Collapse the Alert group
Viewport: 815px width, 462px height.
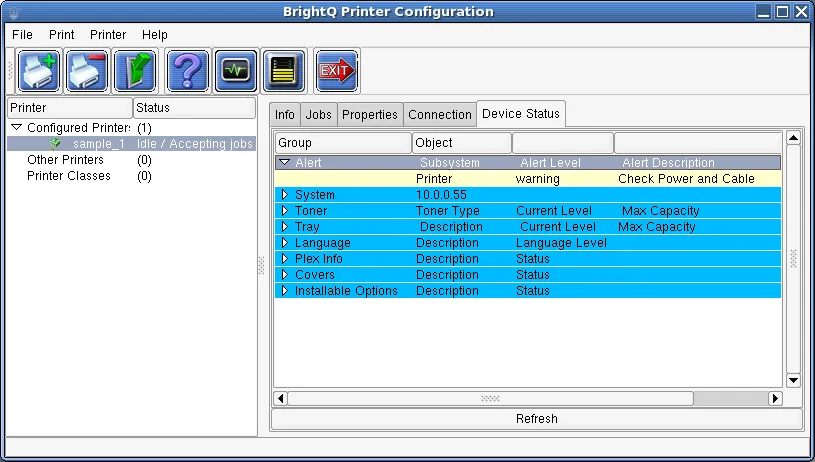(x=284, y=162)
